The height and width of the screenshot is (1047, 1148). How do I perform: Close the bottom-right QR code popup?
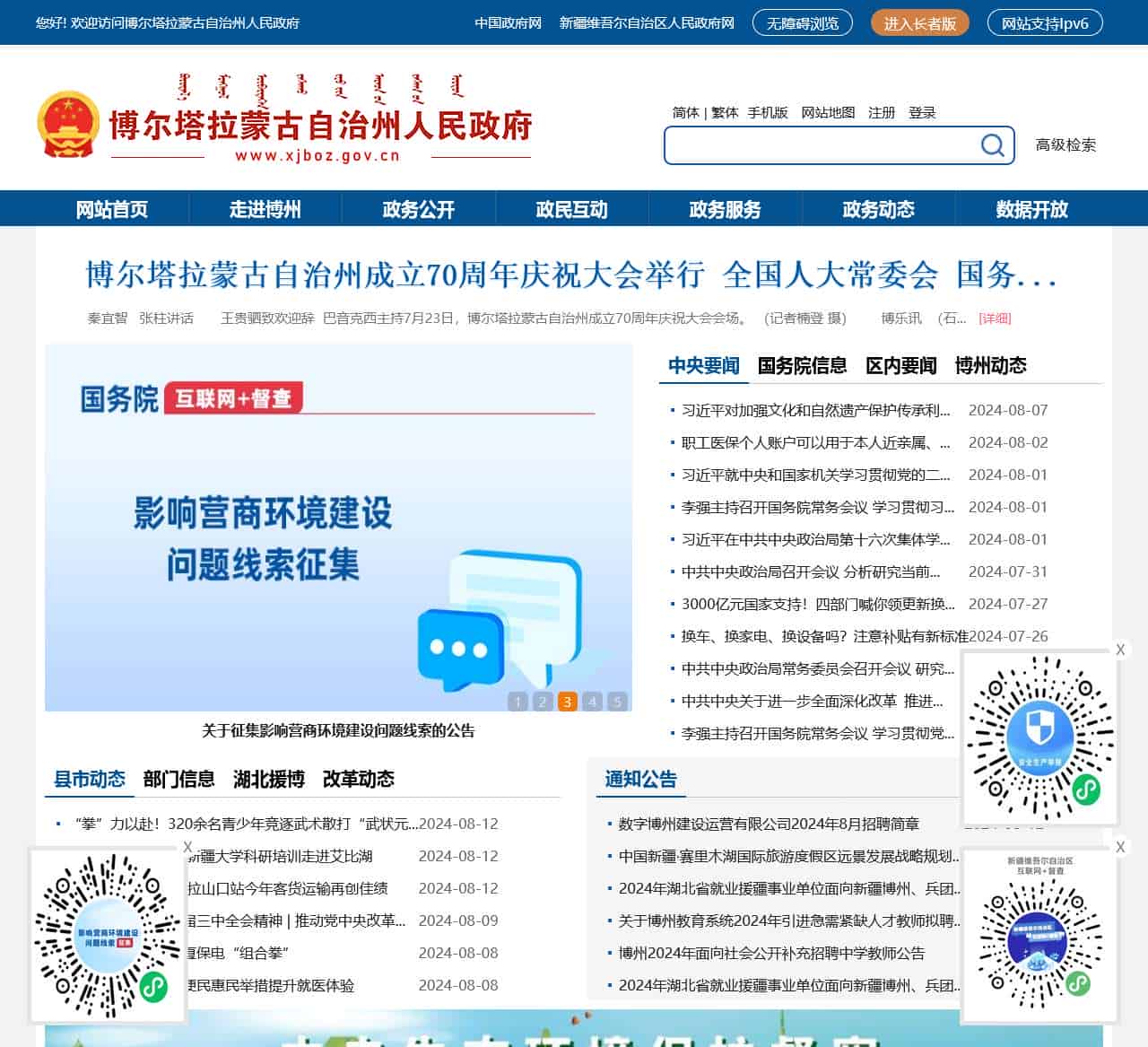tap(1120, 846)
